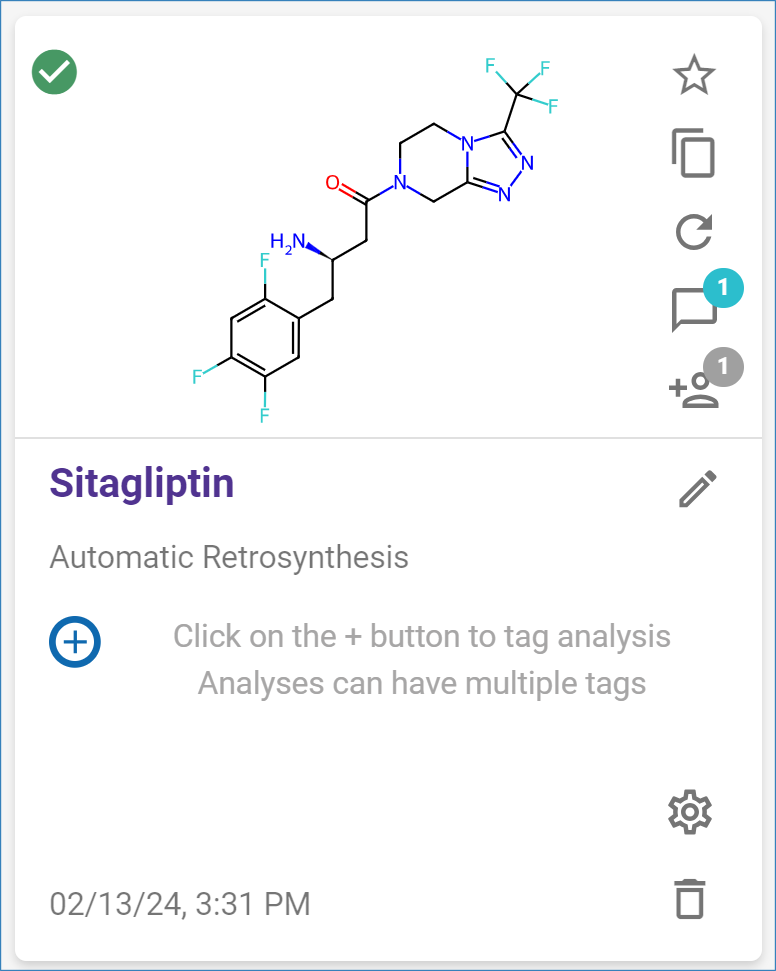The image size is (776, 971).
Task: Edit the analysis name with the pencil icon
Action: click(697, 489)
